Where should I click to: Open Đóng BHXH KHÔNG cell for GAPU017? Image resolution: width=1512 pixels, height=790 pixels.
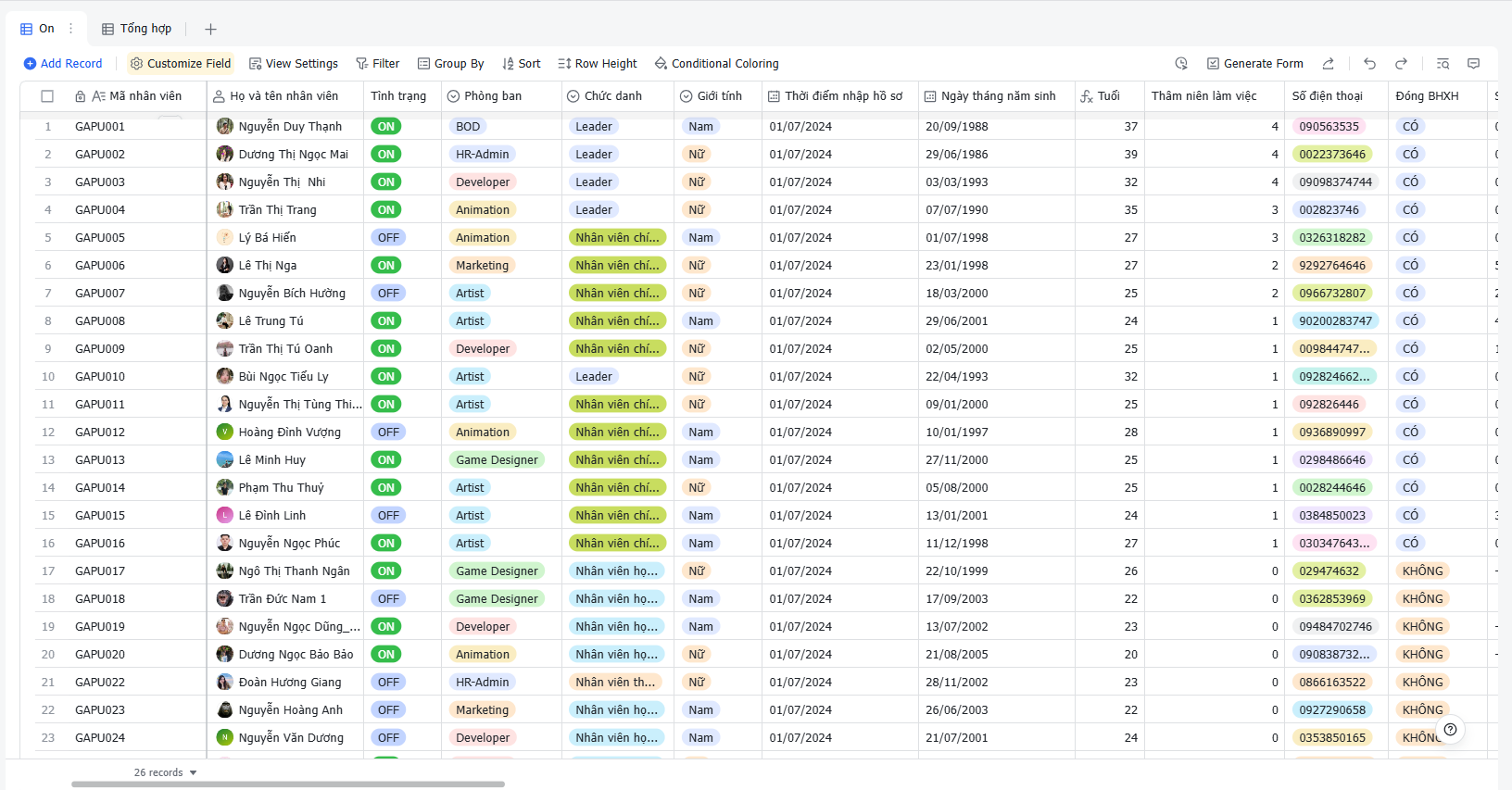pyautogui.click(x=1438, y=571)
